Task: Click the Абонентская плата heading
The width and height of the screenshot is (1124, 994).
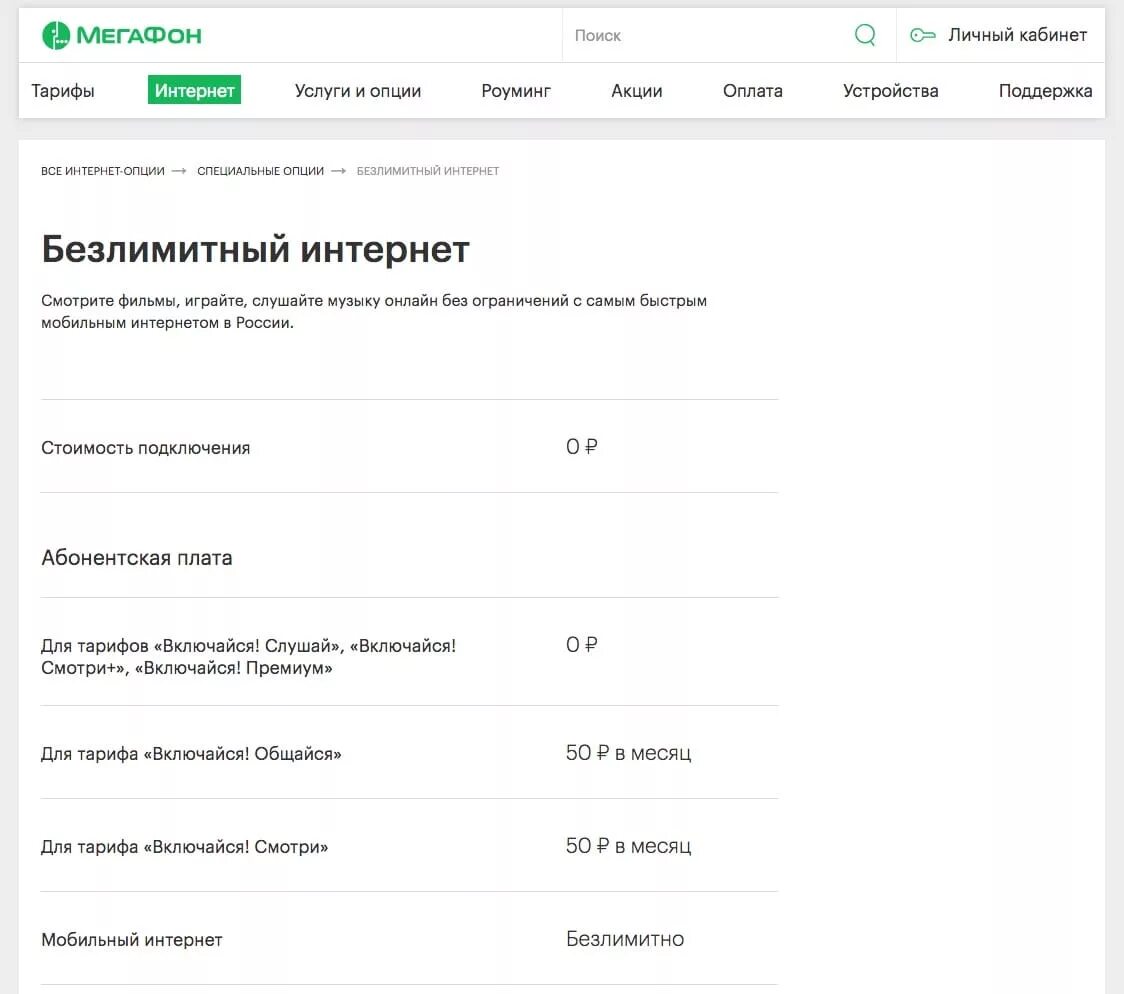Action: point(137,558)
